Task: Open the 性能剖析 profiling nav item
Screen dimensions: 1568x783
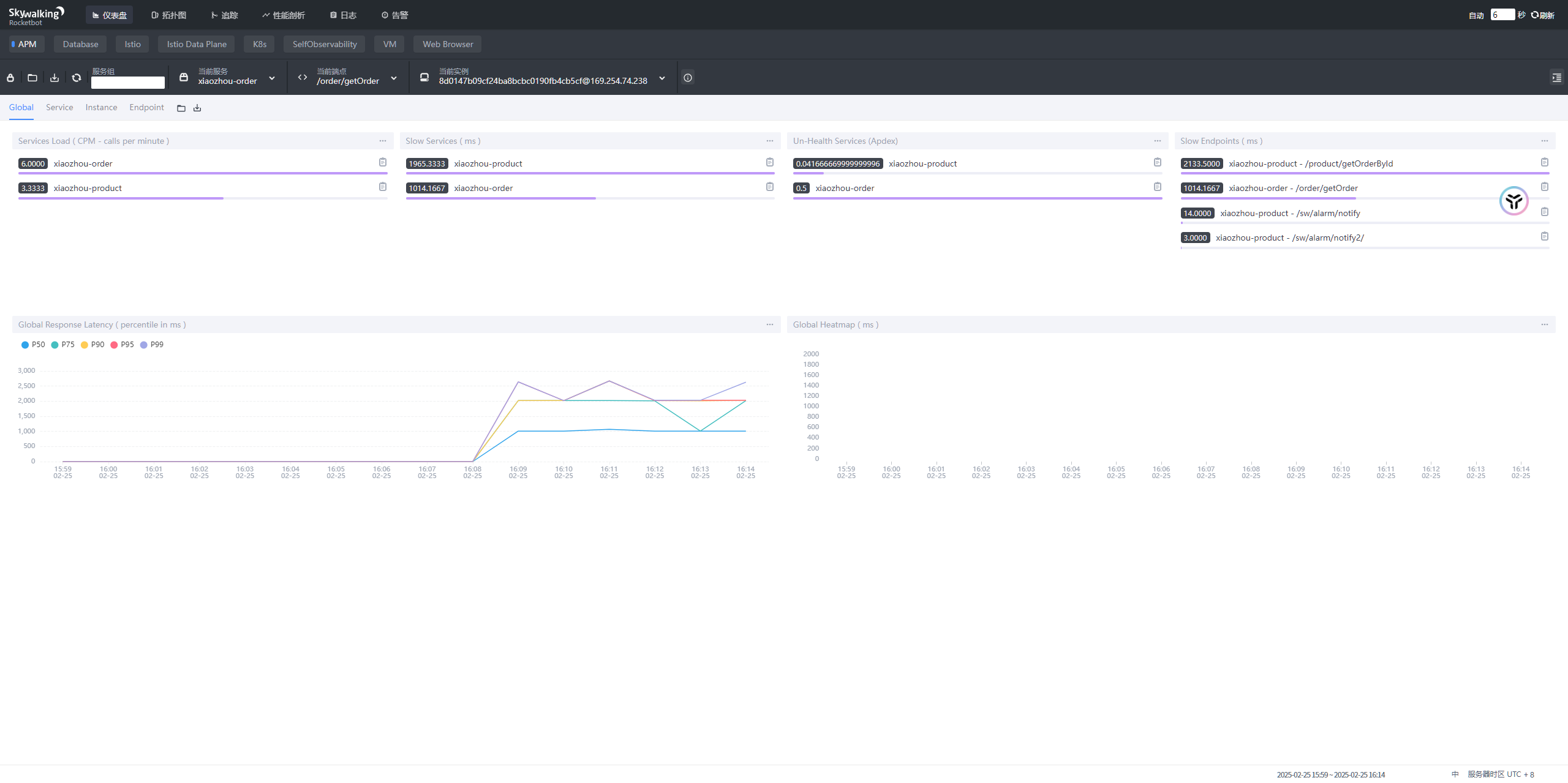Action: coord(283,15)
